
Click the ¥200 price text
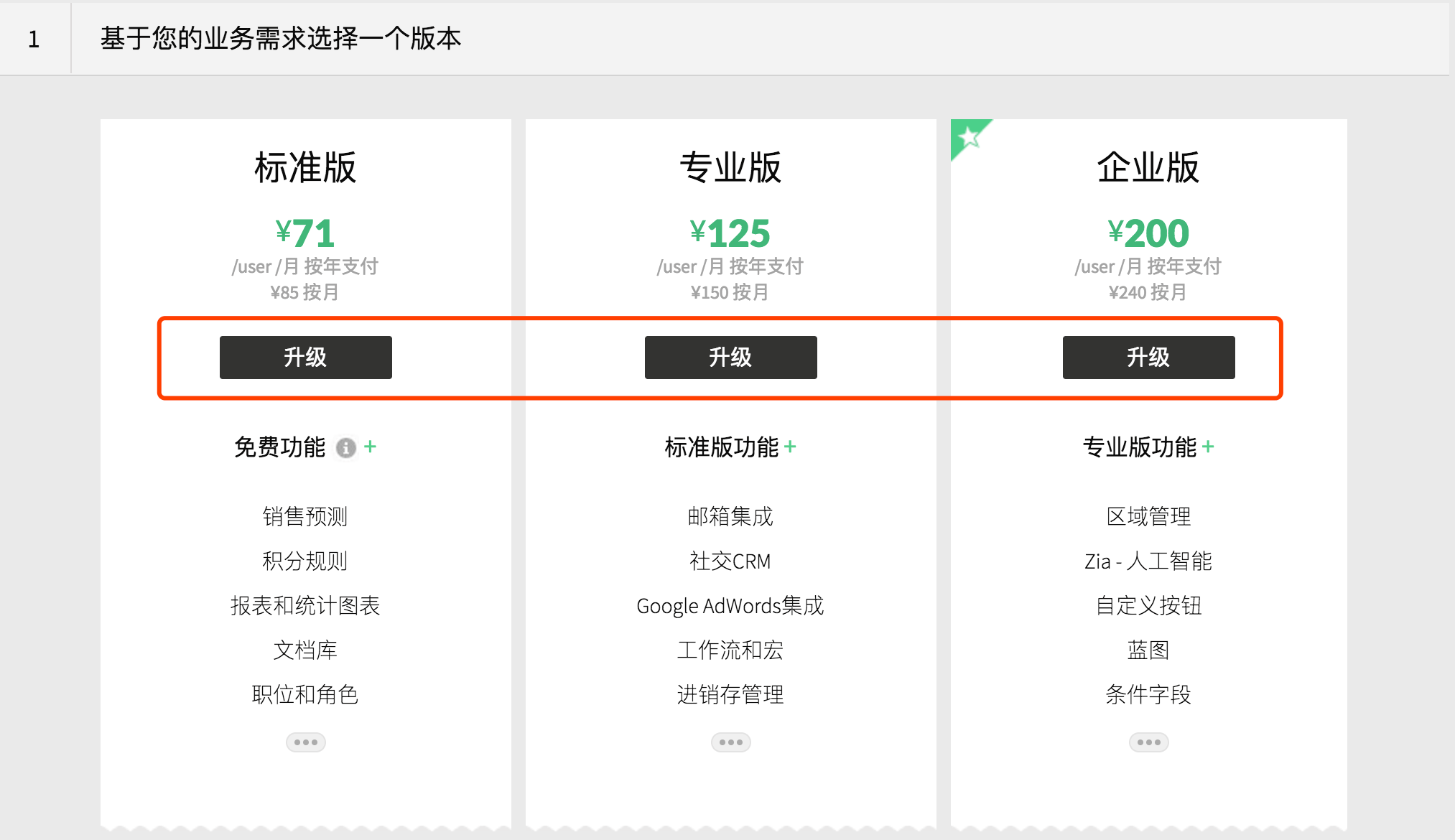(x=1148, y=233)
